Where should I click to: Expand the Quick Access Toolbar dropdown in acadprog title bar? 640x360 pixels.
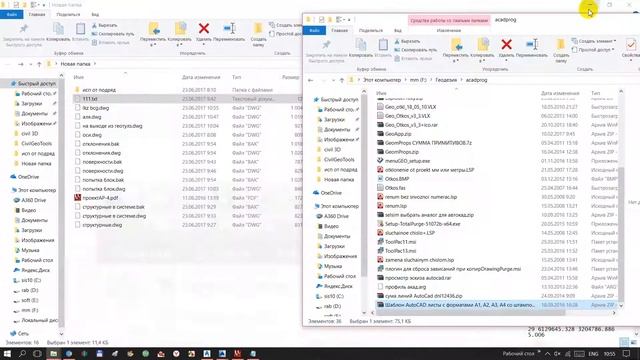point(349,20)
